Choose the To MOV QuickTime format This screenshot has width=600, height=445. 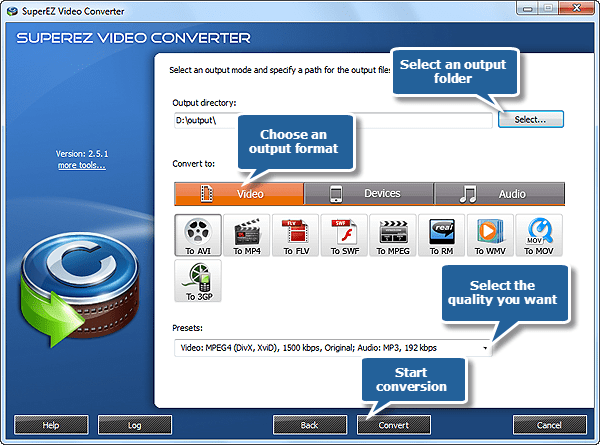[x=539, y=235]
